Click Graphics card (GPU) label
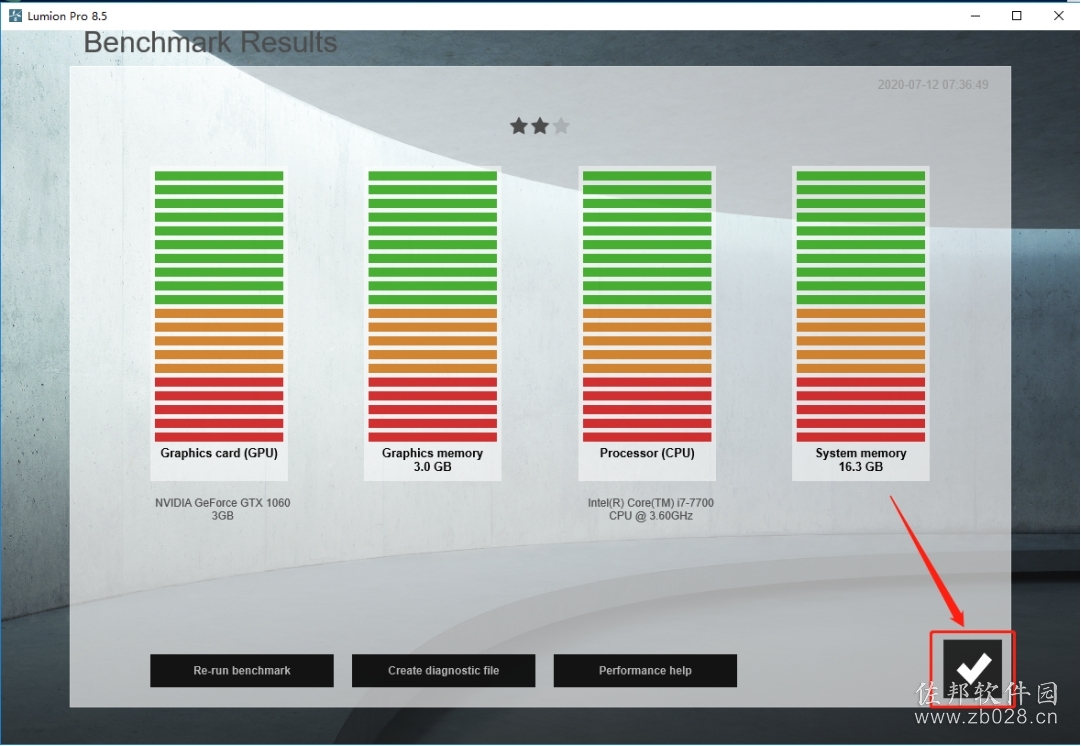1081x746 pixels. click(219, 453)
